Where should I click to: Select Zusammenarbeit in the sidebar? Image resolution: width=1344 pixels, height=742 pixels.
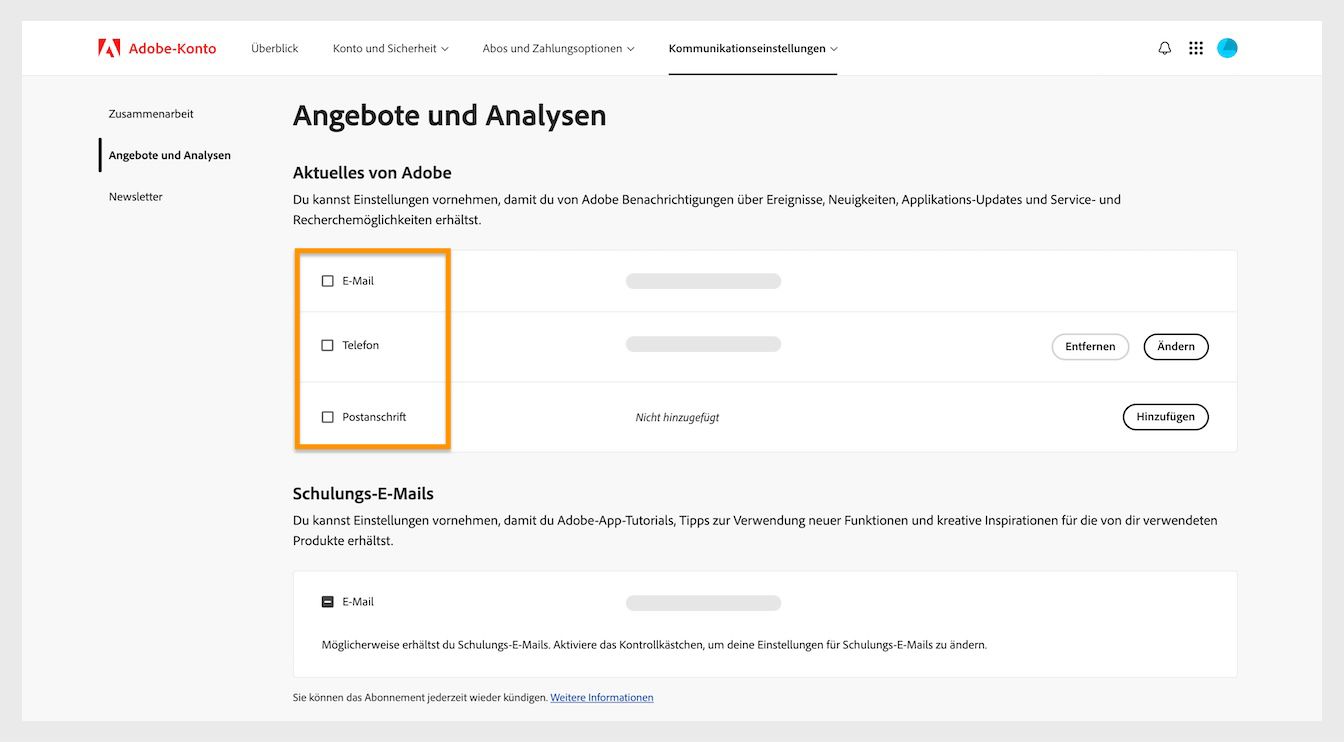tap(151, 113)
